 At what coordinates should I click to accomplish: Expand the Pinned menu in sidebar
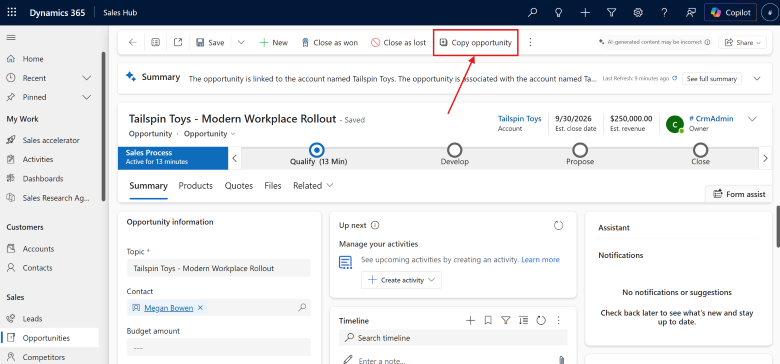point(87,97)
